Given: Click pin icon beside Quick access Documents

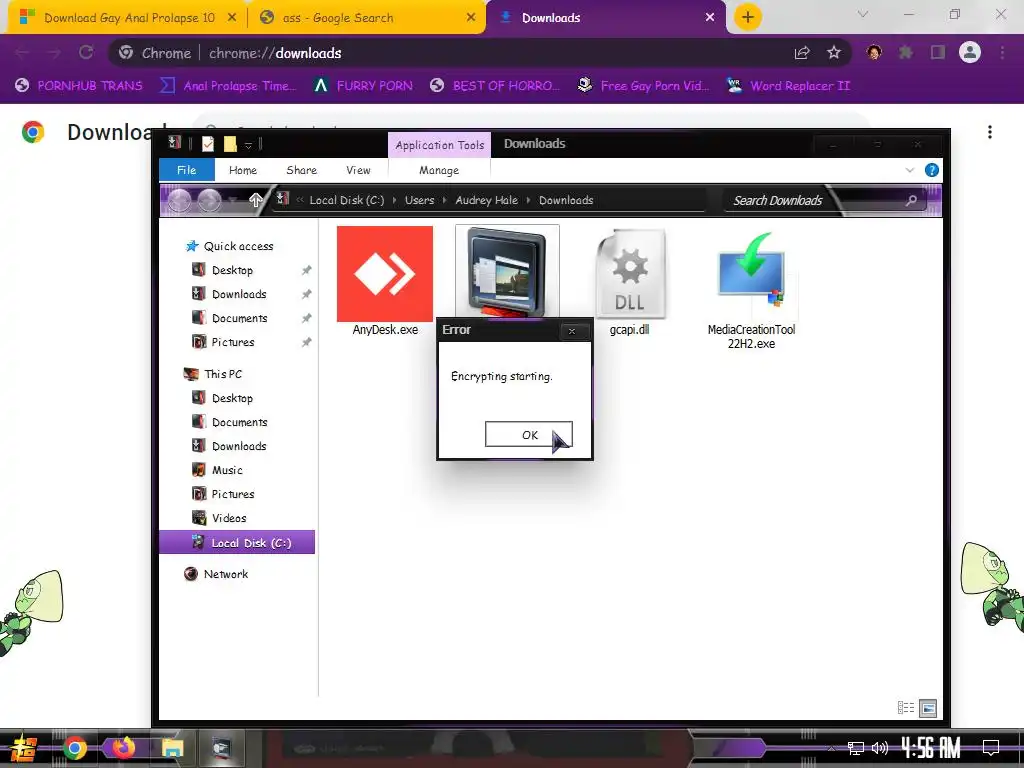Looking at the screenshot, I should pos(306,318).
